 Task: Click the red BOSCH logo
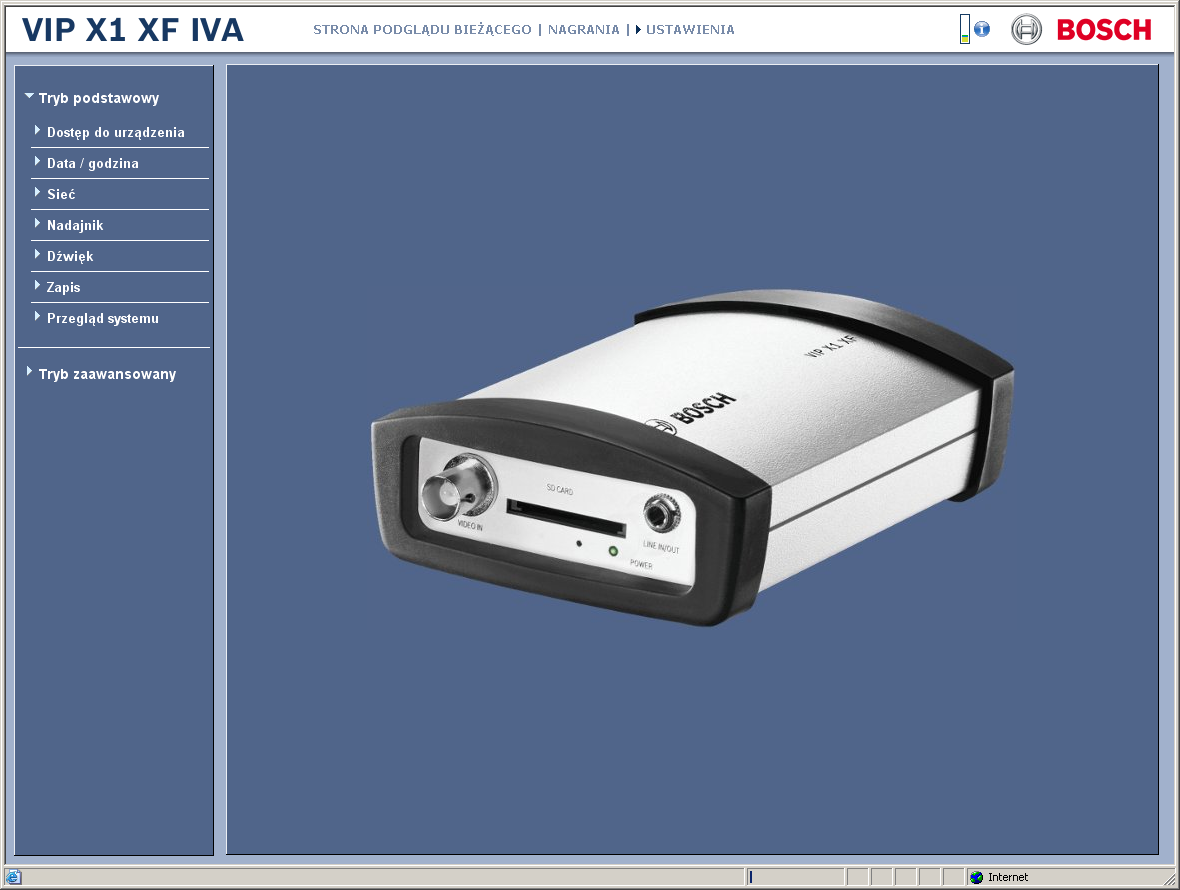(1104, 30)
